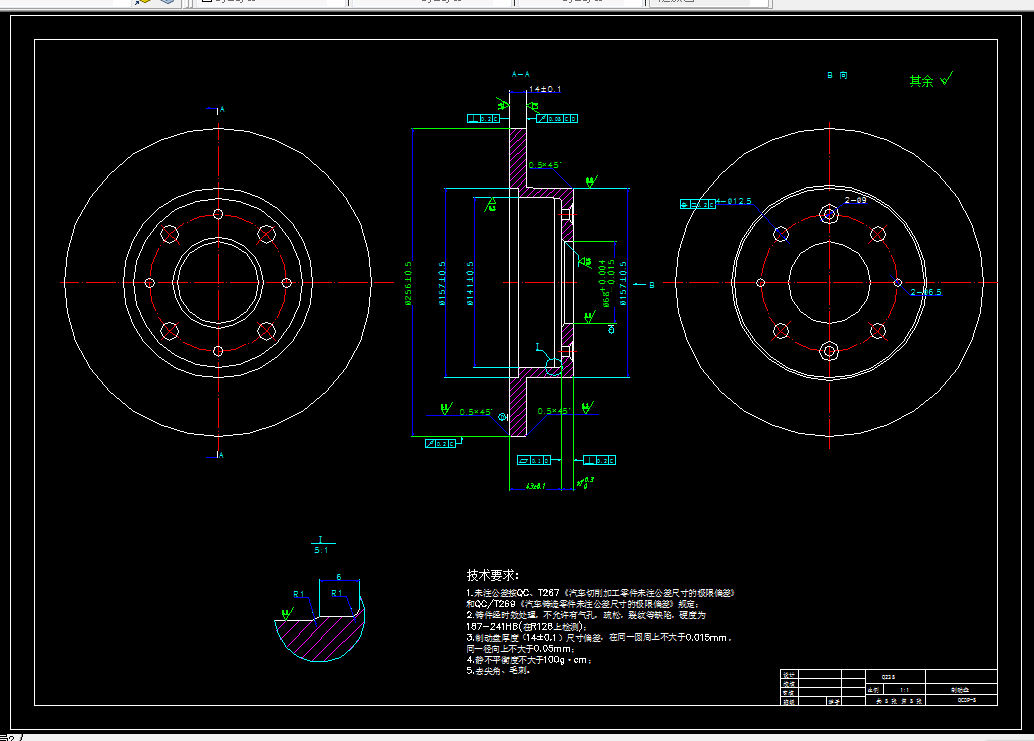Select the '14±0.1' thickness dimension
Screen dimensions: 1034x741
click(x=545, y=89)
